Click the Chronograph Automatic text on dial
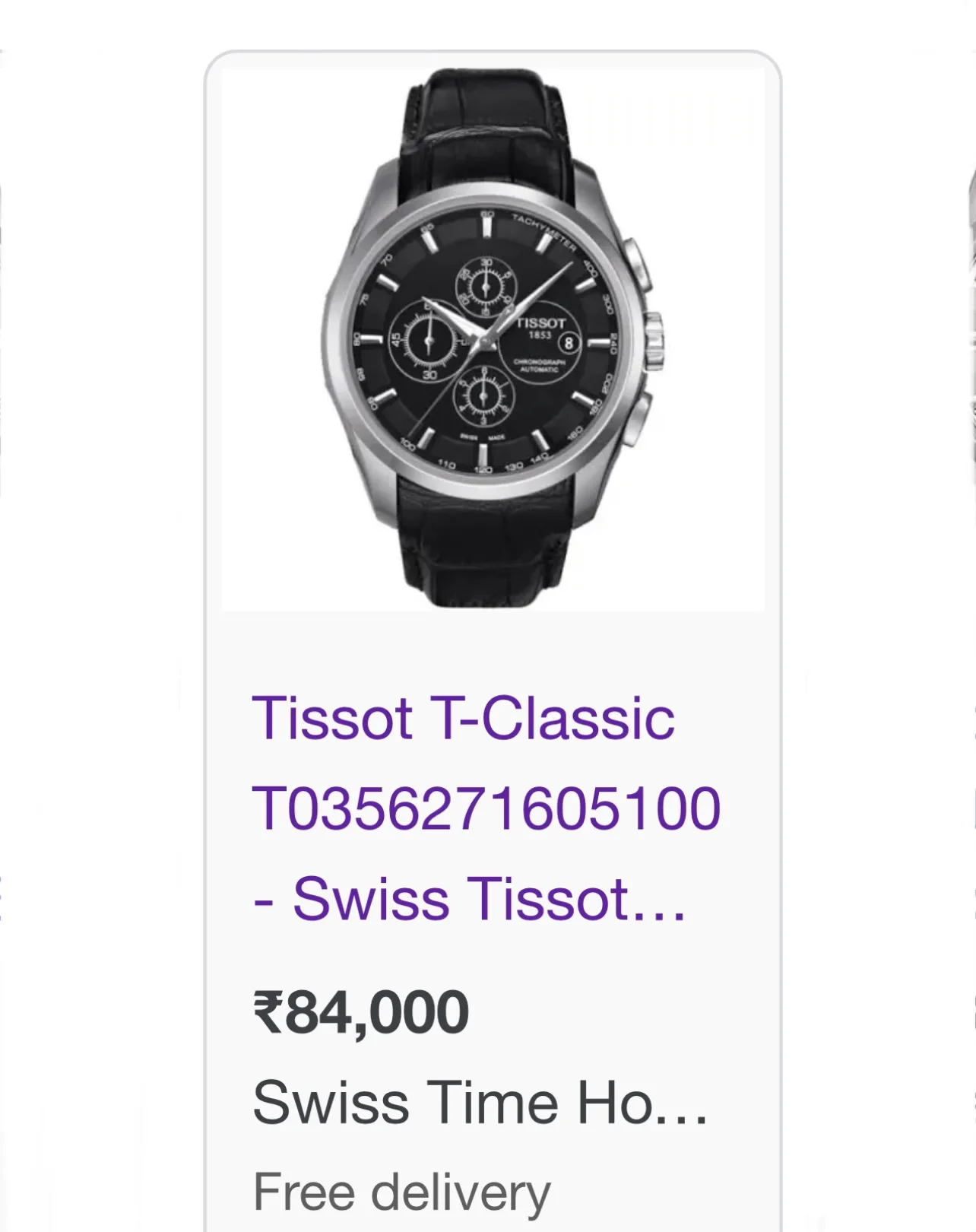The height and width of the screenshot is (1232, 976). tap(540, 365)
